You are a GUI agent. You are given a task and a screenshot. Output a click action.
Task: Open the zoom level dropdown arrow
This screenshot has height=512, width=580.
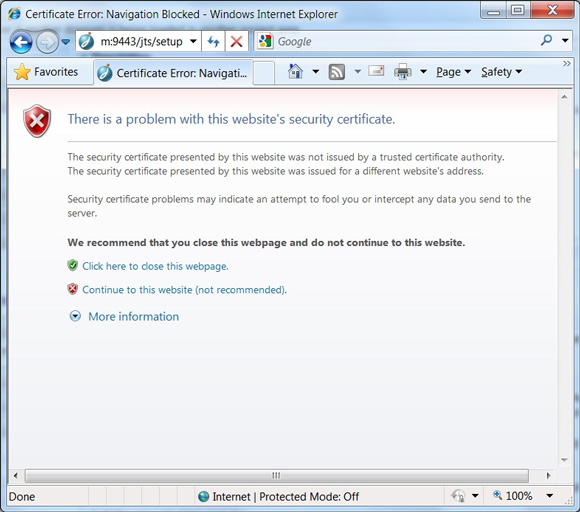(x=550, y=496)
